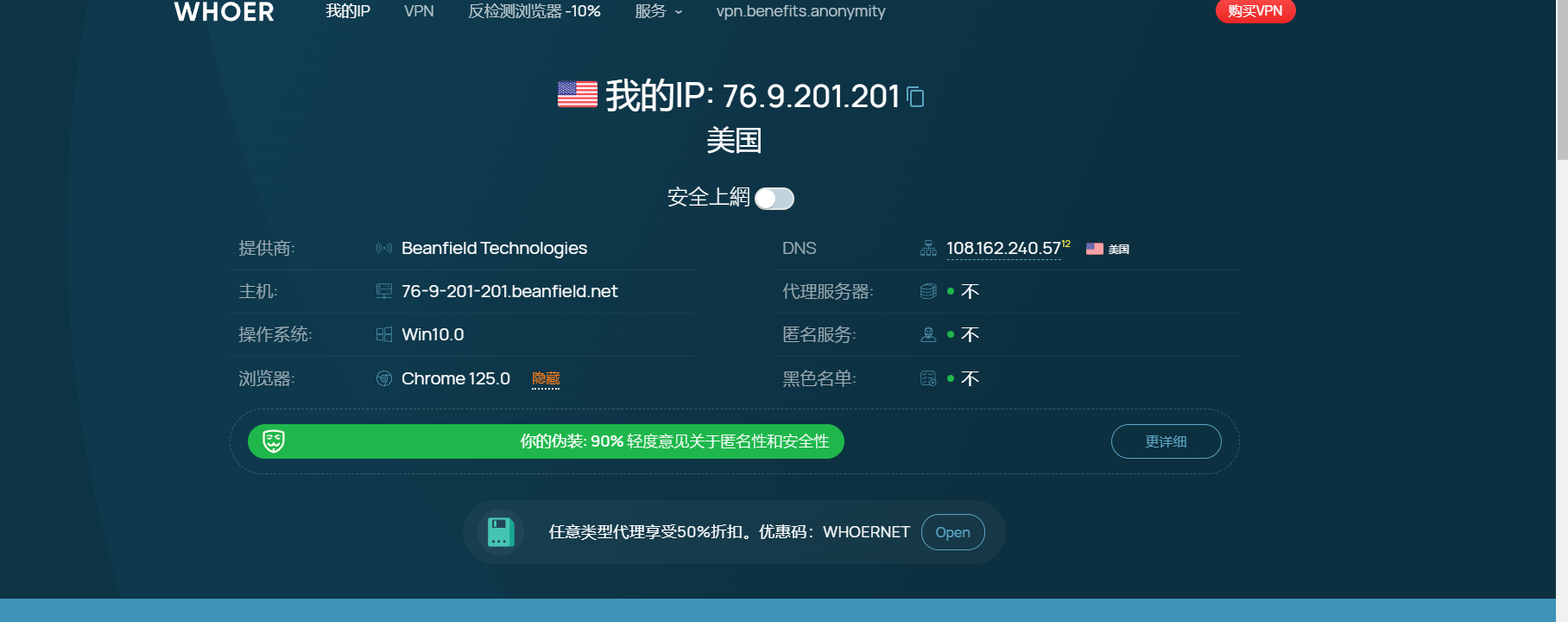Image resolution: width=1568 pixels, height=622 pixels.
Task: Click the Win10.0 value
Action: pos(433,335)
